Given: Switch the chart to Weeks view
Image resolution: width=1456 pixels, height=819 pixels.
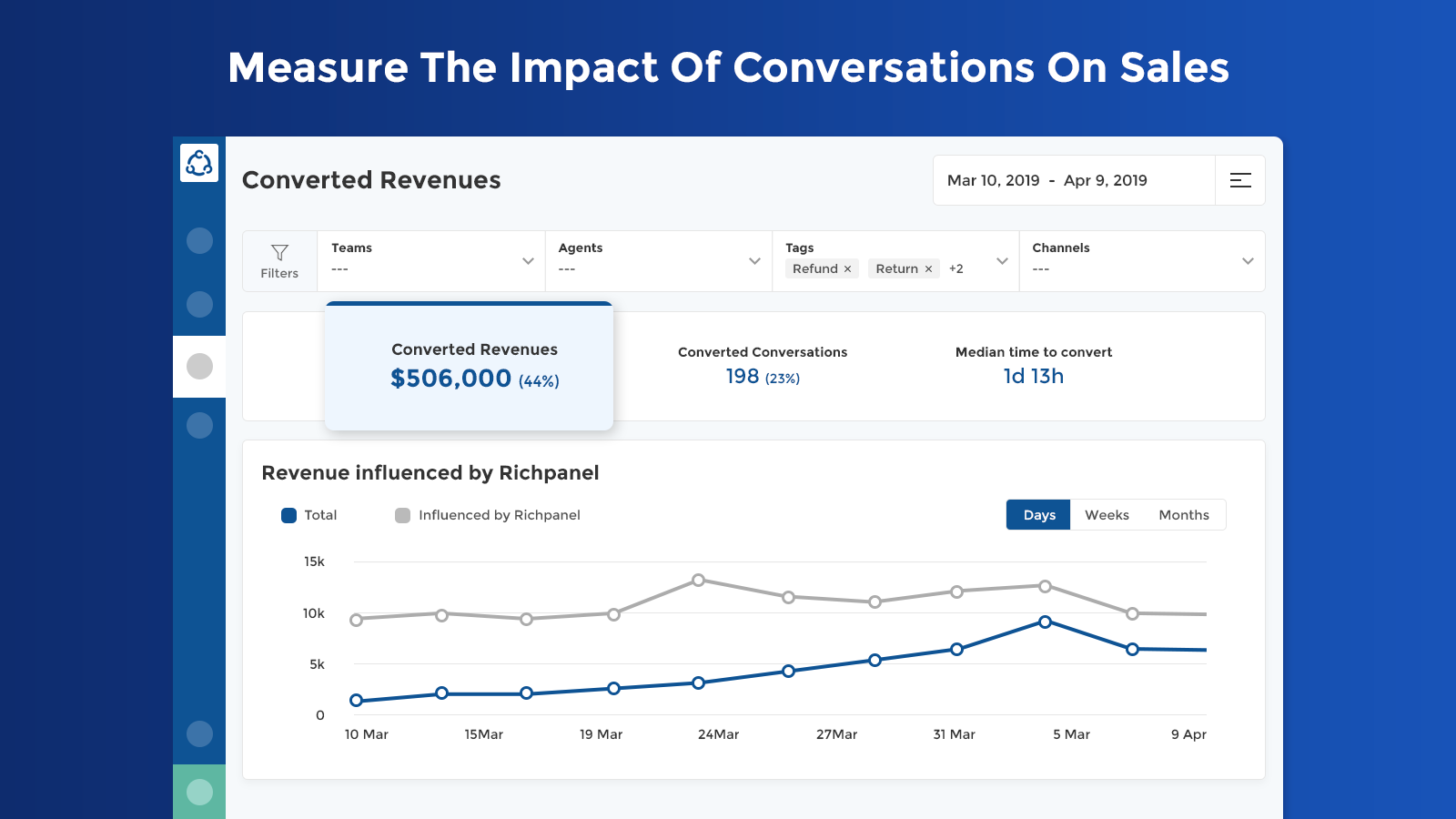Looking at the screenshot, I should click(1107, 515).
